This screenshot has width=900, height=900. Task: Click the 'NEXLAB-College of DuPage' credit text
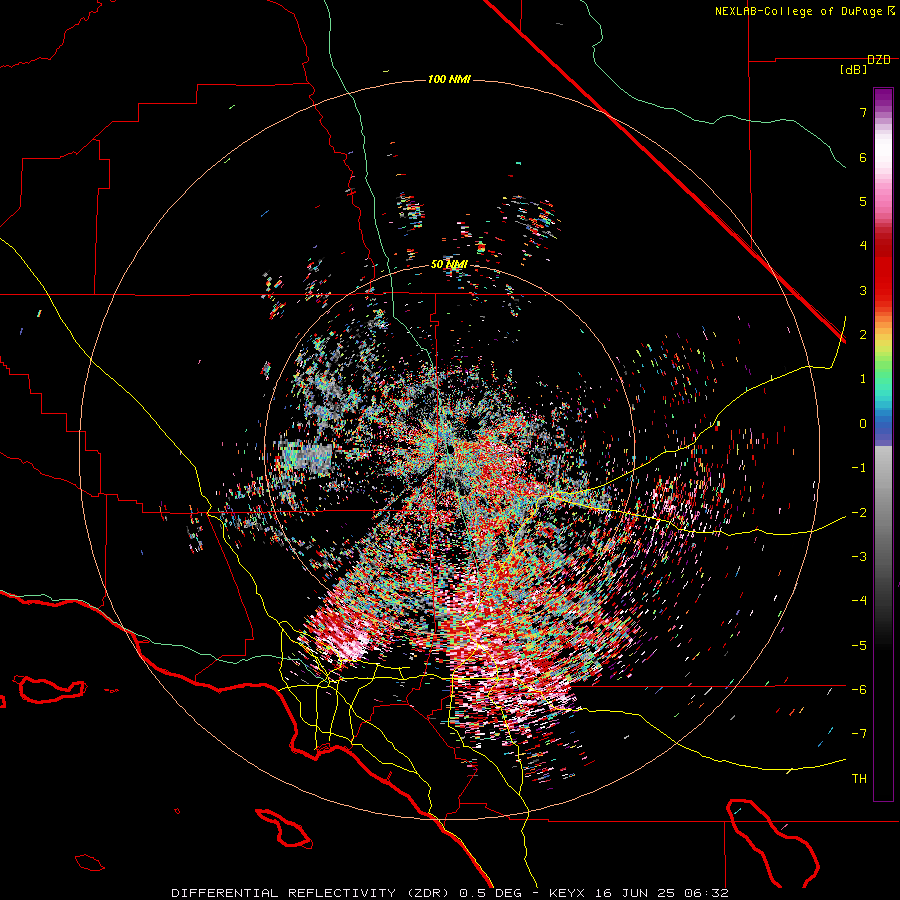tap(798, 11)
